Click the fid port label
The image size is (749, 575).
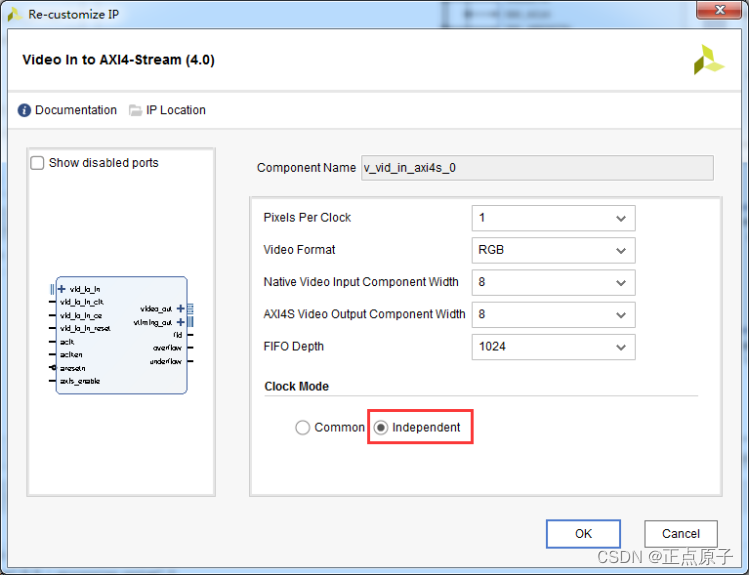(178, 335)
